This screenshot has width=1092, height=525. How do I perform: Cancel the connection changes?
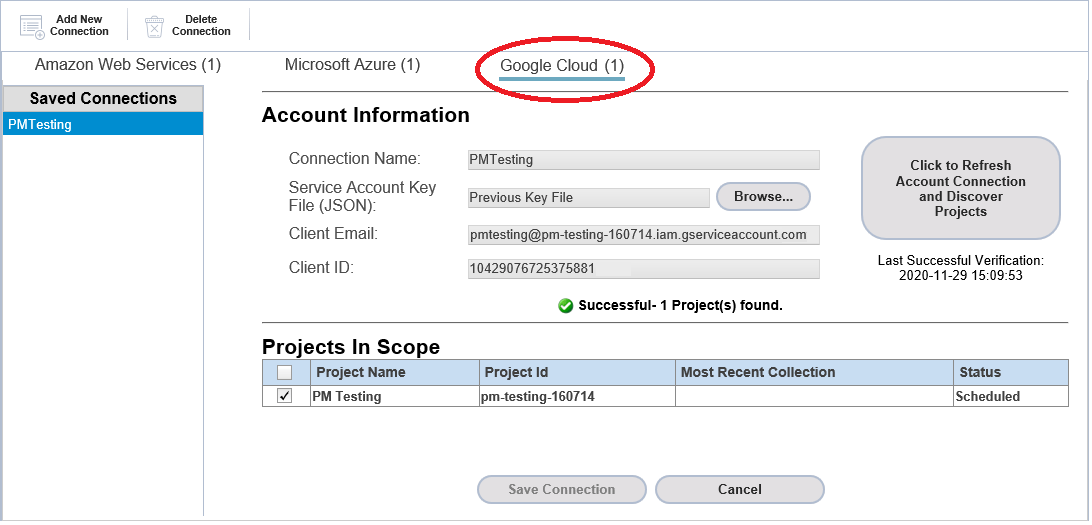click(x=740, y=489)
